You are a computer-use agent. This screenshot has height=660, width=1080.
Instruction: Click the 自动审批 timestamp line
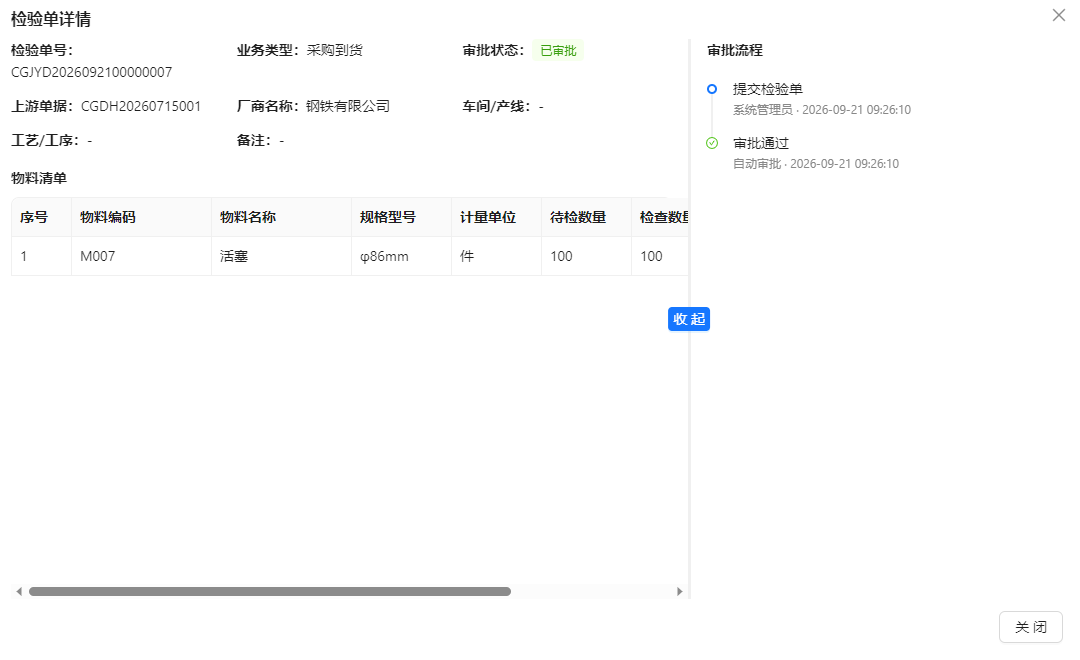pos(816,164)
